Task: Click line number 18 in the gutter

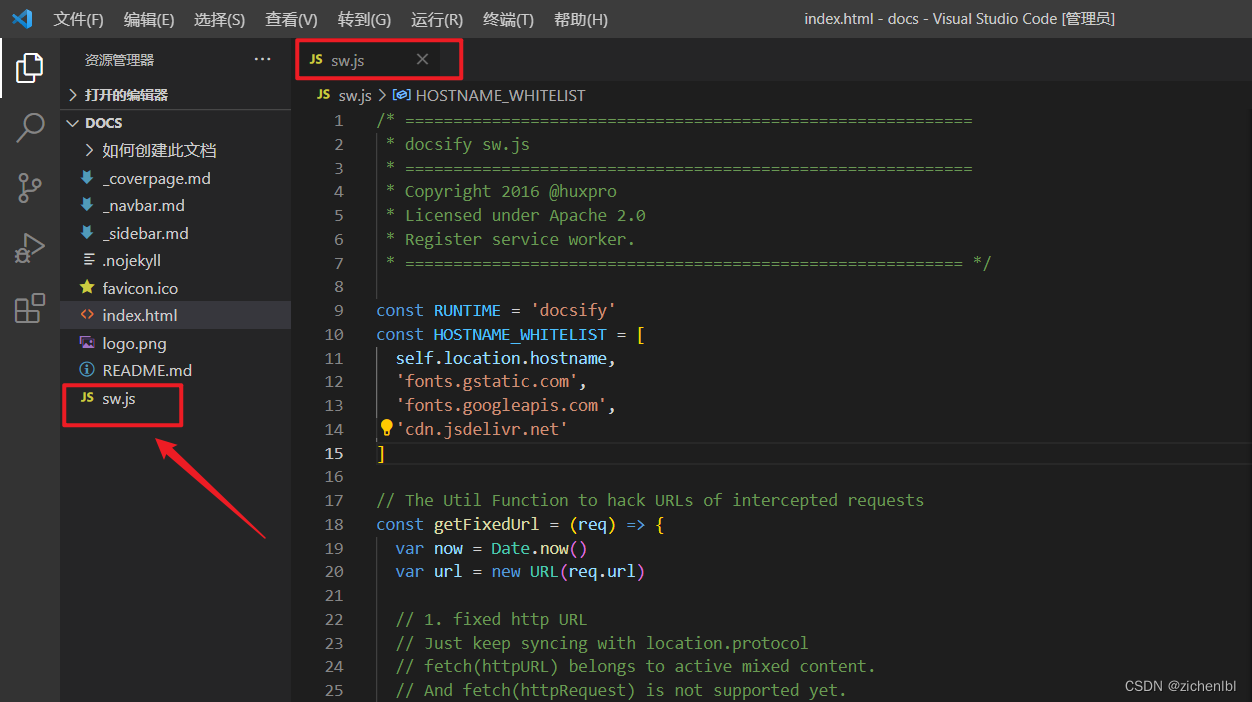Action: click(x=333, y=524)
